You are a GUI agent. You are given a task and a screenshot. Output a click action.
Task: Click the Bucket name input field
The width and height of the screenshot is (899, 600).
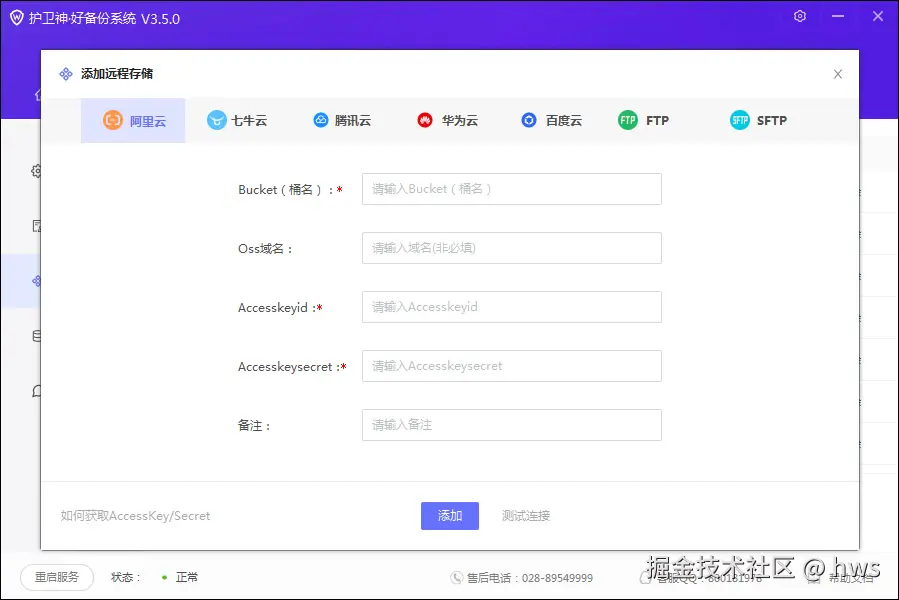511,189
